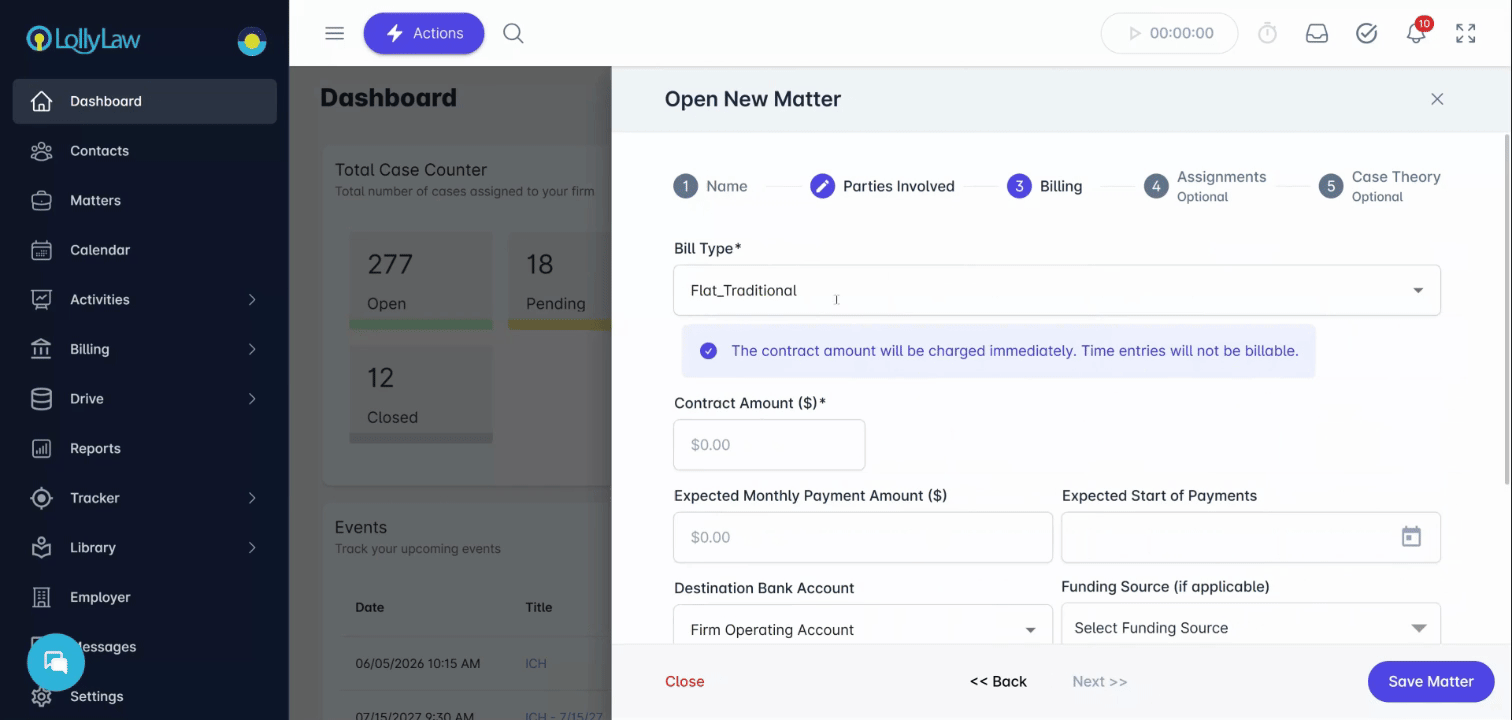
Task: Click the Contract Amount input field
Action: point(769,445)
